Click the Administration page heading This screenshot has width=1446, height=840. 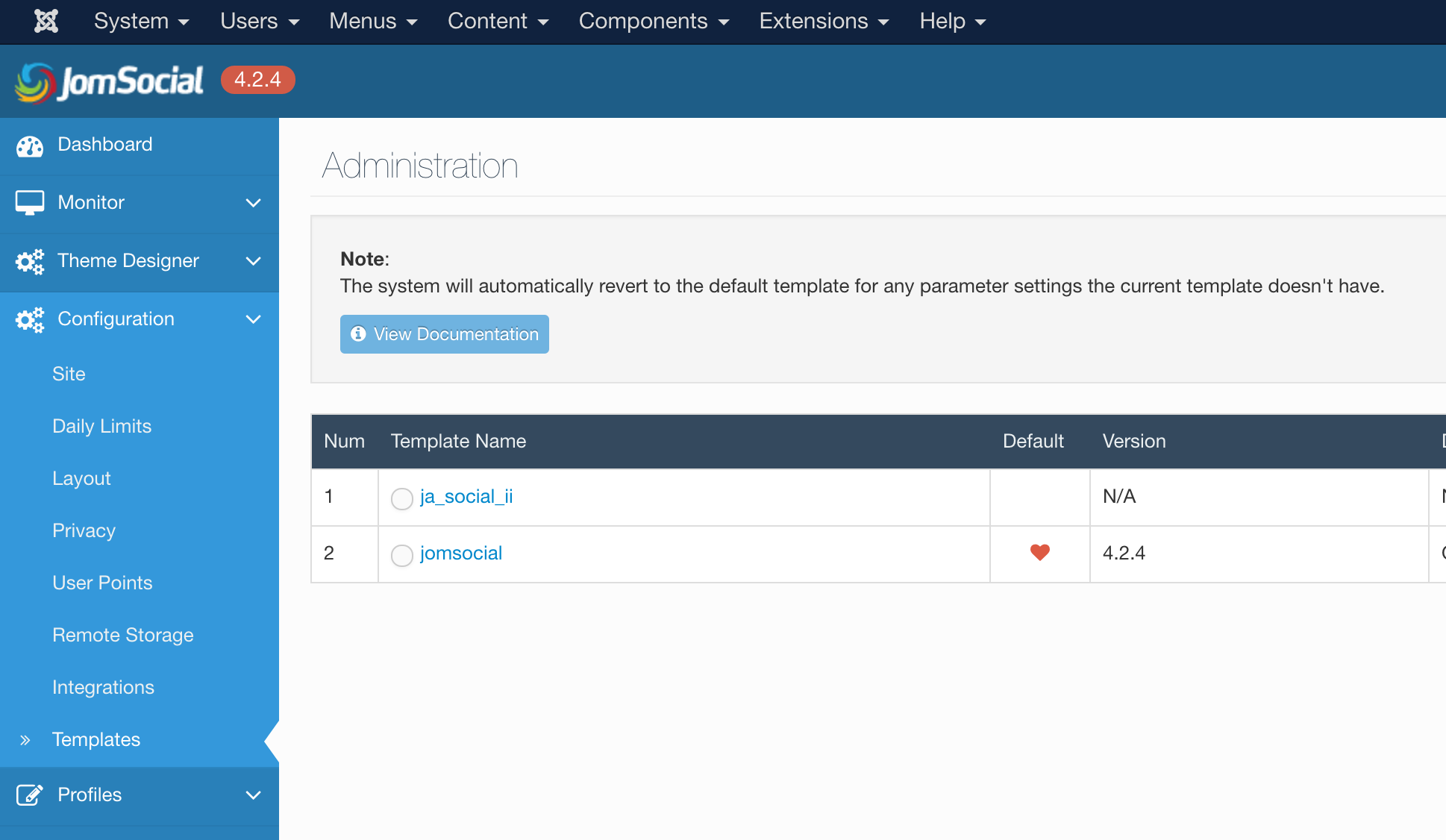point(420,166)
